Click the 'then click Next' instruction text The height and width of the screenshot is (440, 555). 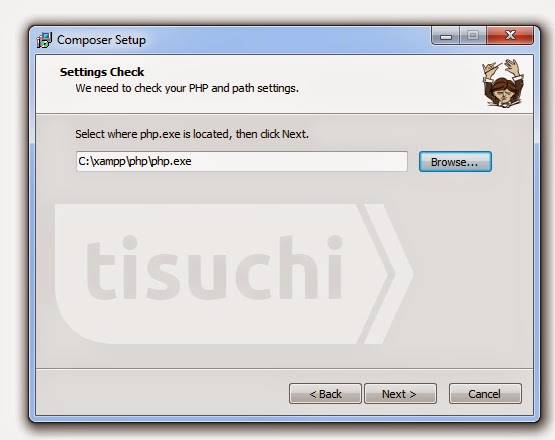[x=272, y=134]
